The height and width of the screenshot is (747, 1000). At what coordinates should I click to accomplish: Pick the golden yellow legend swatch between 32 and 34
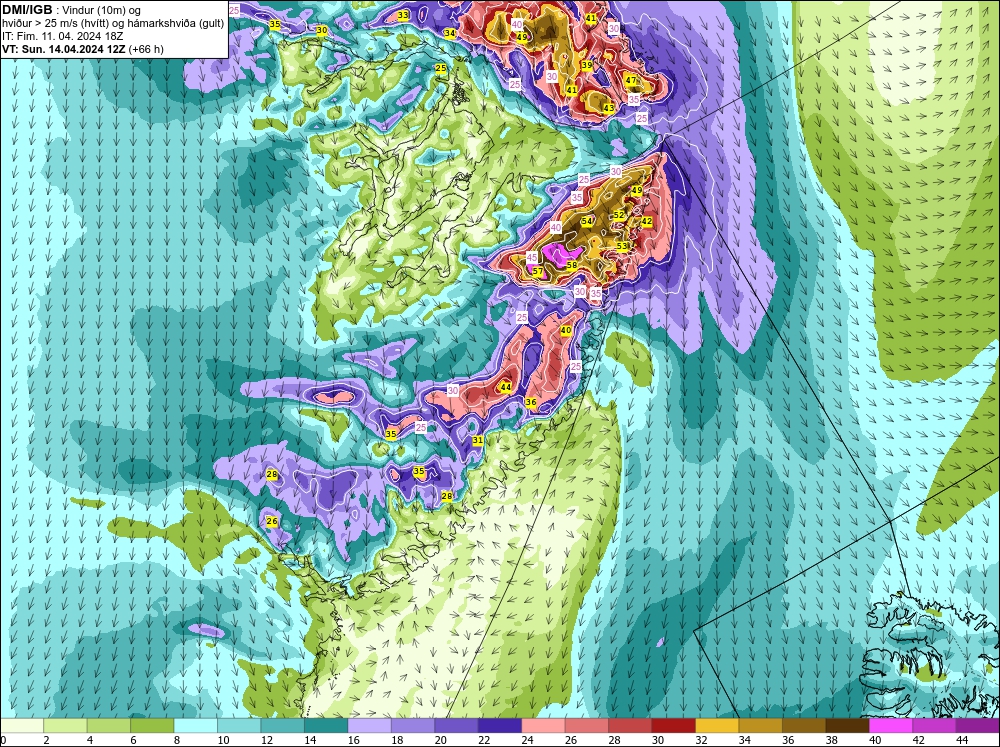717,725
